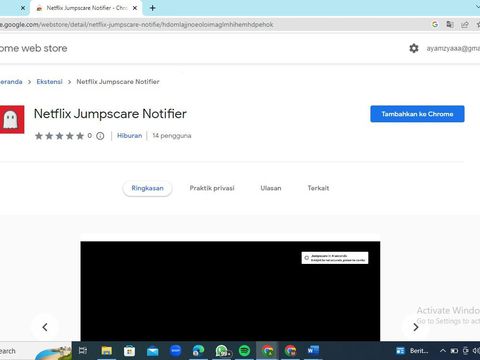Click the Netflix Jumpscare Notifier tab title
This screenshot has height=360, width=480.
(87, 8)
